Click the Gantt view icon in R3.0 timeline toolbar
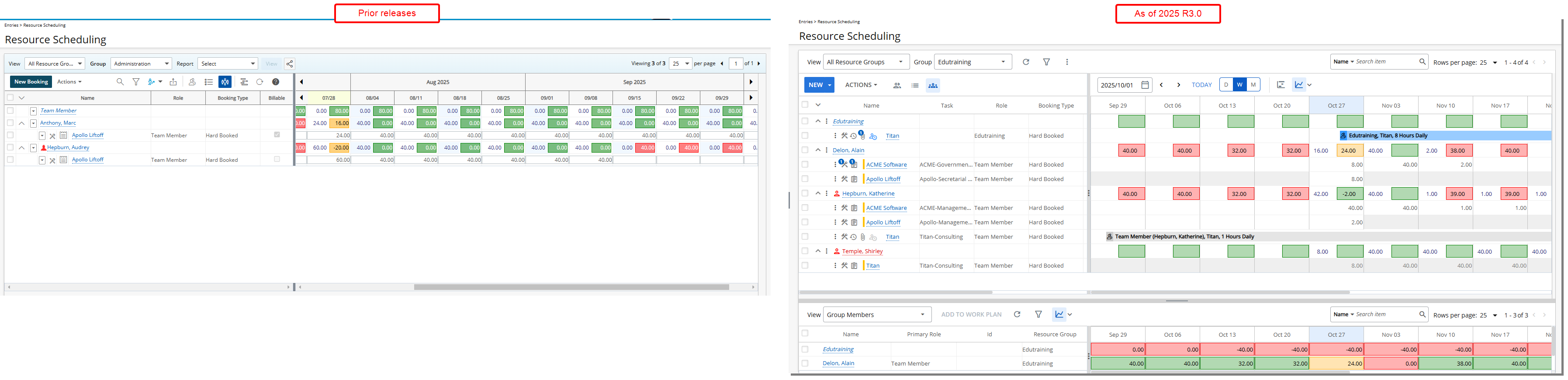The image size is (1568, 380). 1281,85
